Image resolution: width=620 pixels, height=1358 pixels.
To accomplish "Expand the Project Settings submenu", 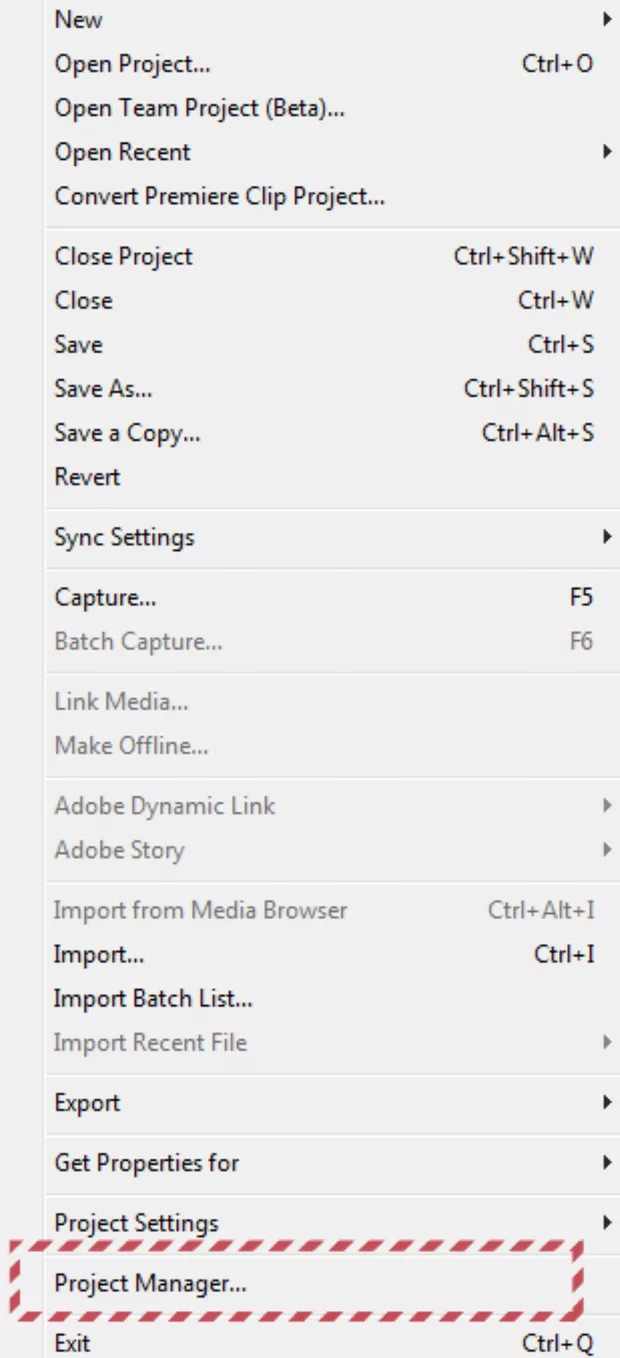I will (x=137, y=1223).
